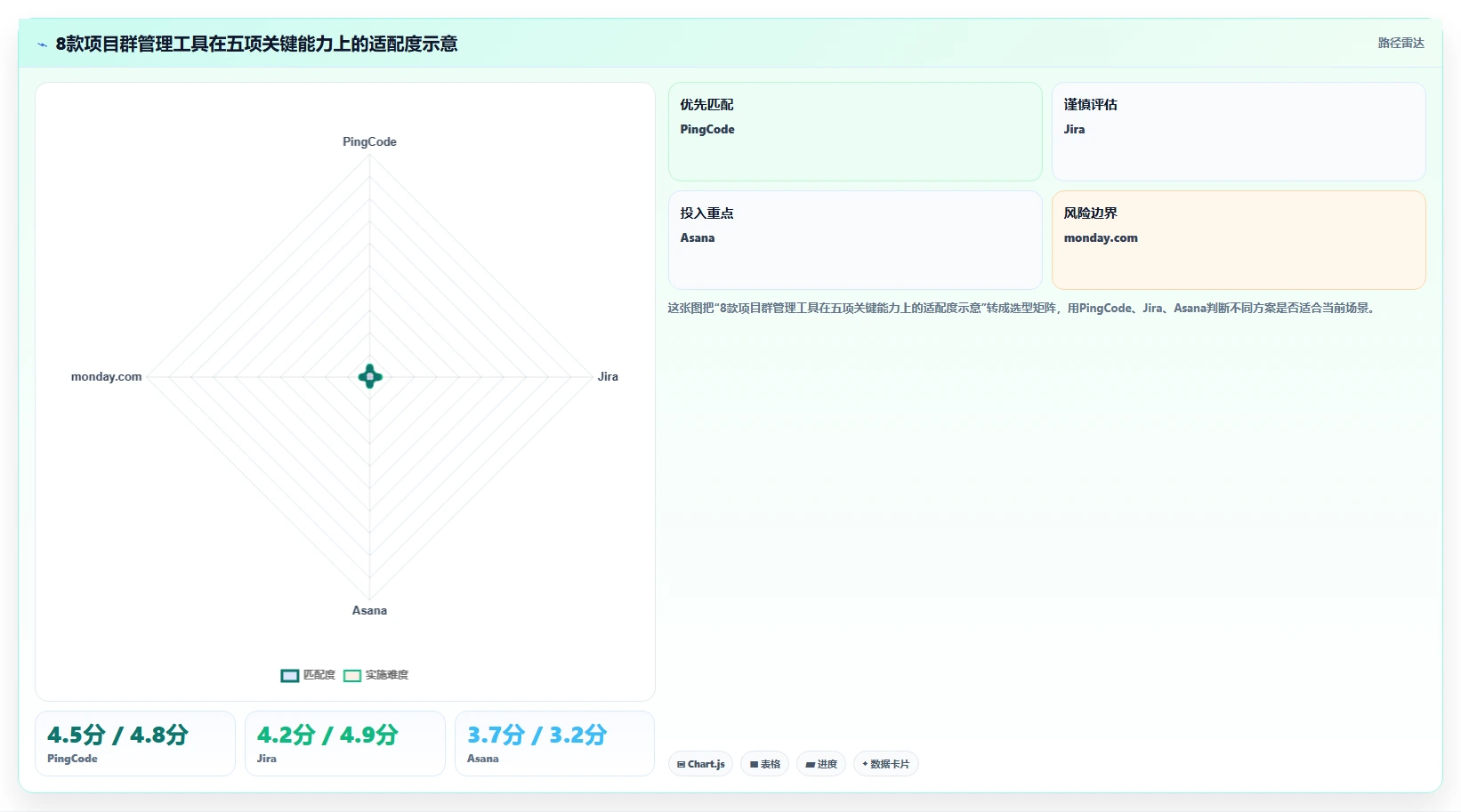Viewport: 1461px width, 812px height.
Task: Click the chart title 8款项目群管理工具在五项关键能力上的适配度示意
Action: point(256,44)
